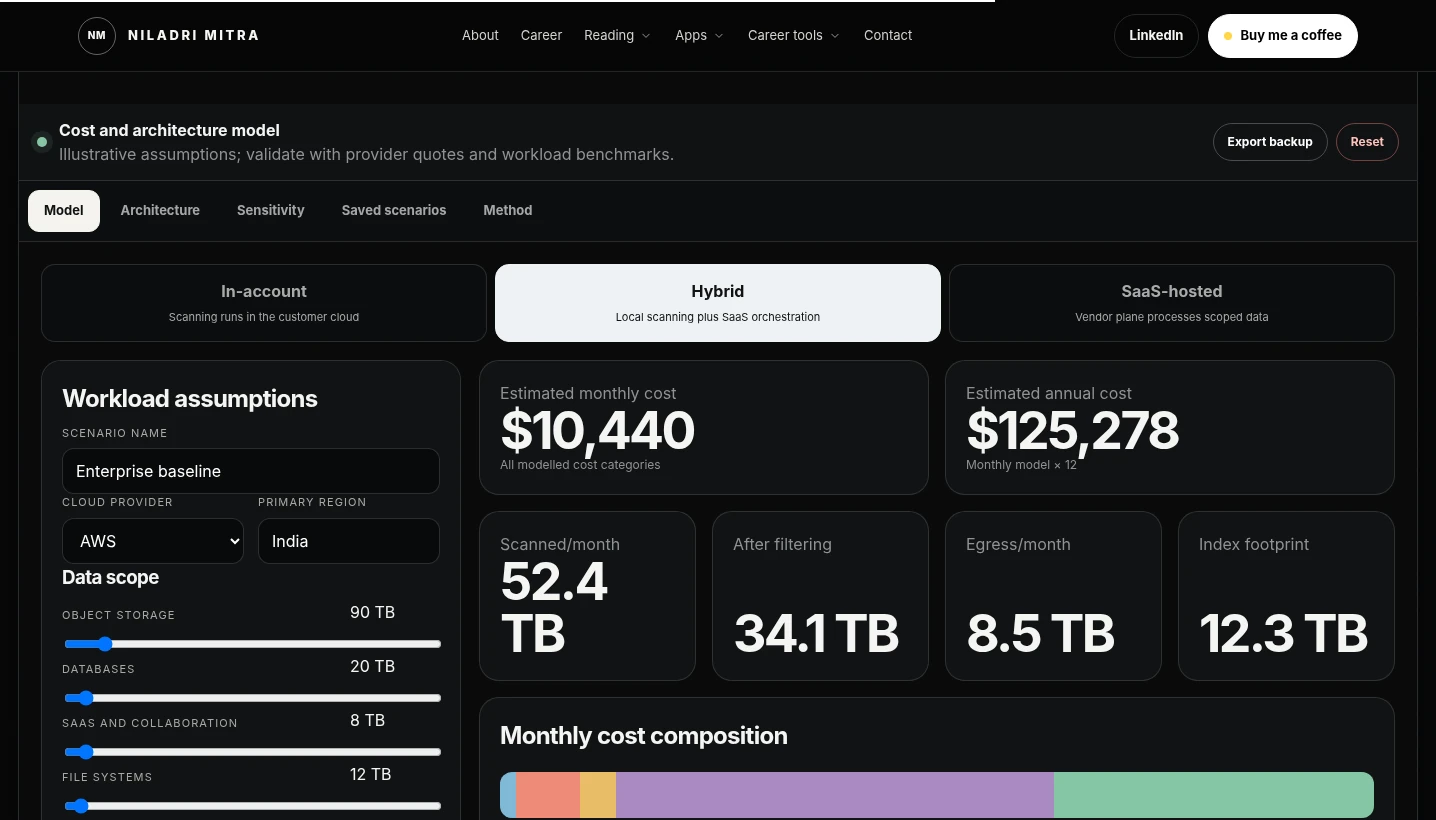Click the Reset button

[1367, 142]
